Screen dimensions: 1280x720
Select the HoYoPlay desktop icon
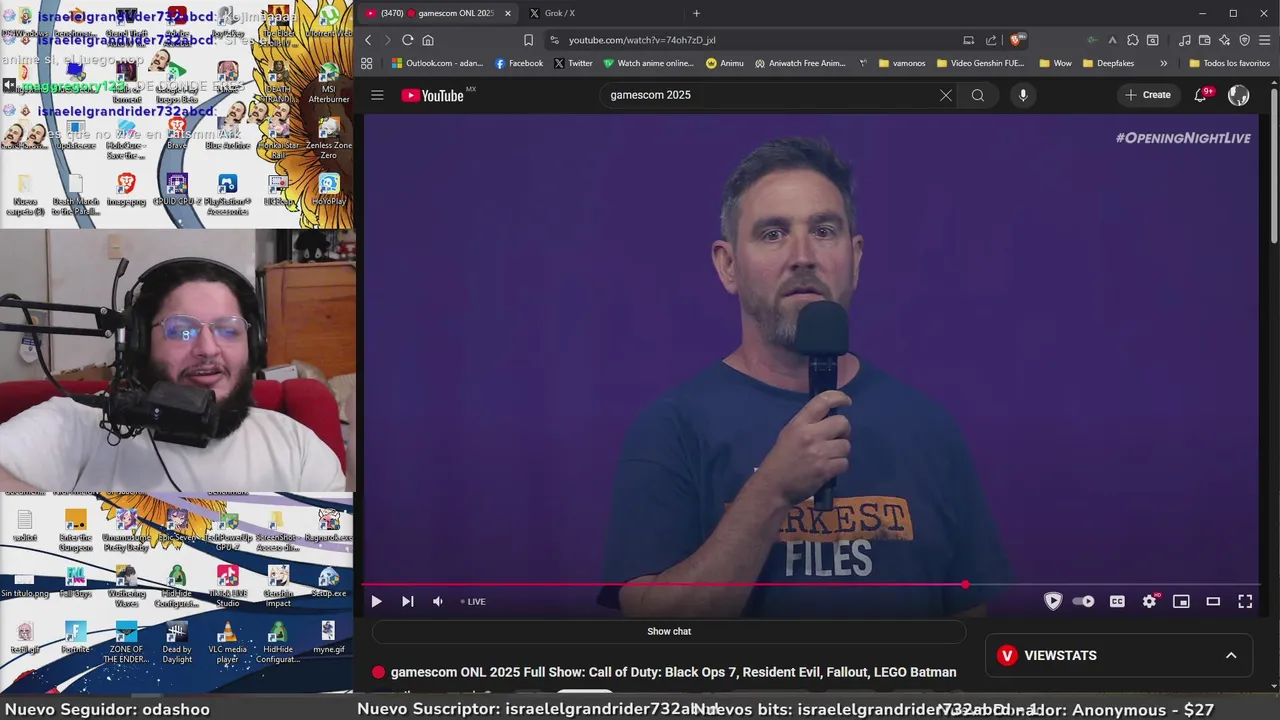click(x=328, y=190)
